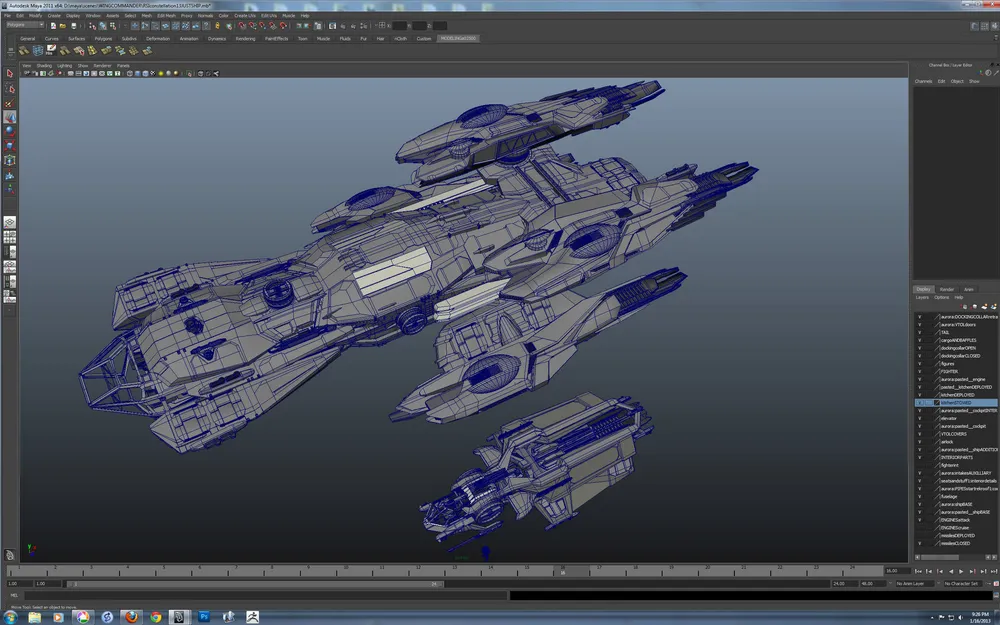Open the Edit Mesh menu
1000x625 pixels.
164,16
